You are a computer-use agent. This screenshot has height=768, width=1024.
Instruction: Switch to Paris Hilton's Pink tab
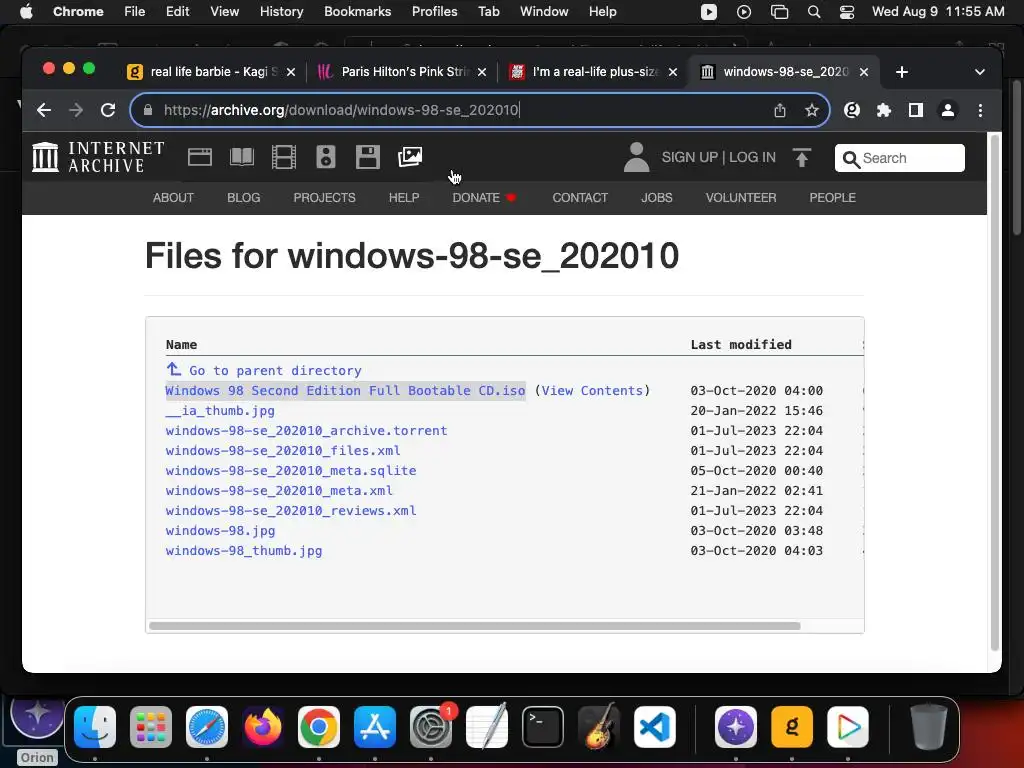pyautogui.click(x=404, y=72)
